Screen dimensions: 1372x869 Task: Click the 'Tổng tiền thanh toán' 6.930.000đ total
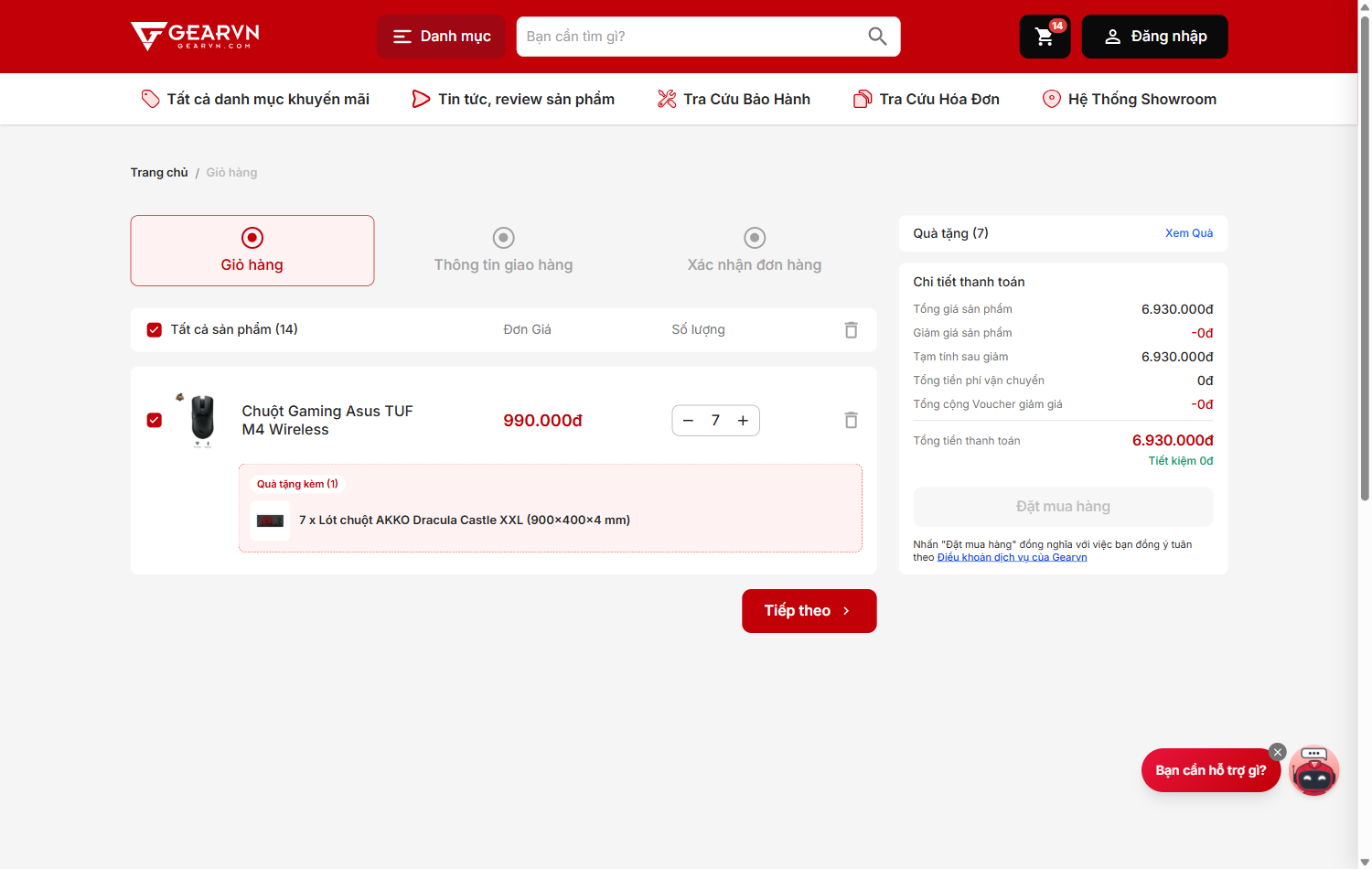click(1173, 441)
